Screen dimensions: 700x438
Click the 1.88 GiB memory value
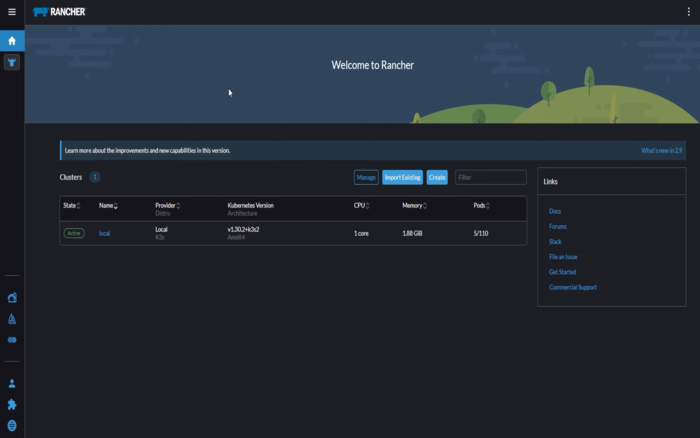click(412, 233)
